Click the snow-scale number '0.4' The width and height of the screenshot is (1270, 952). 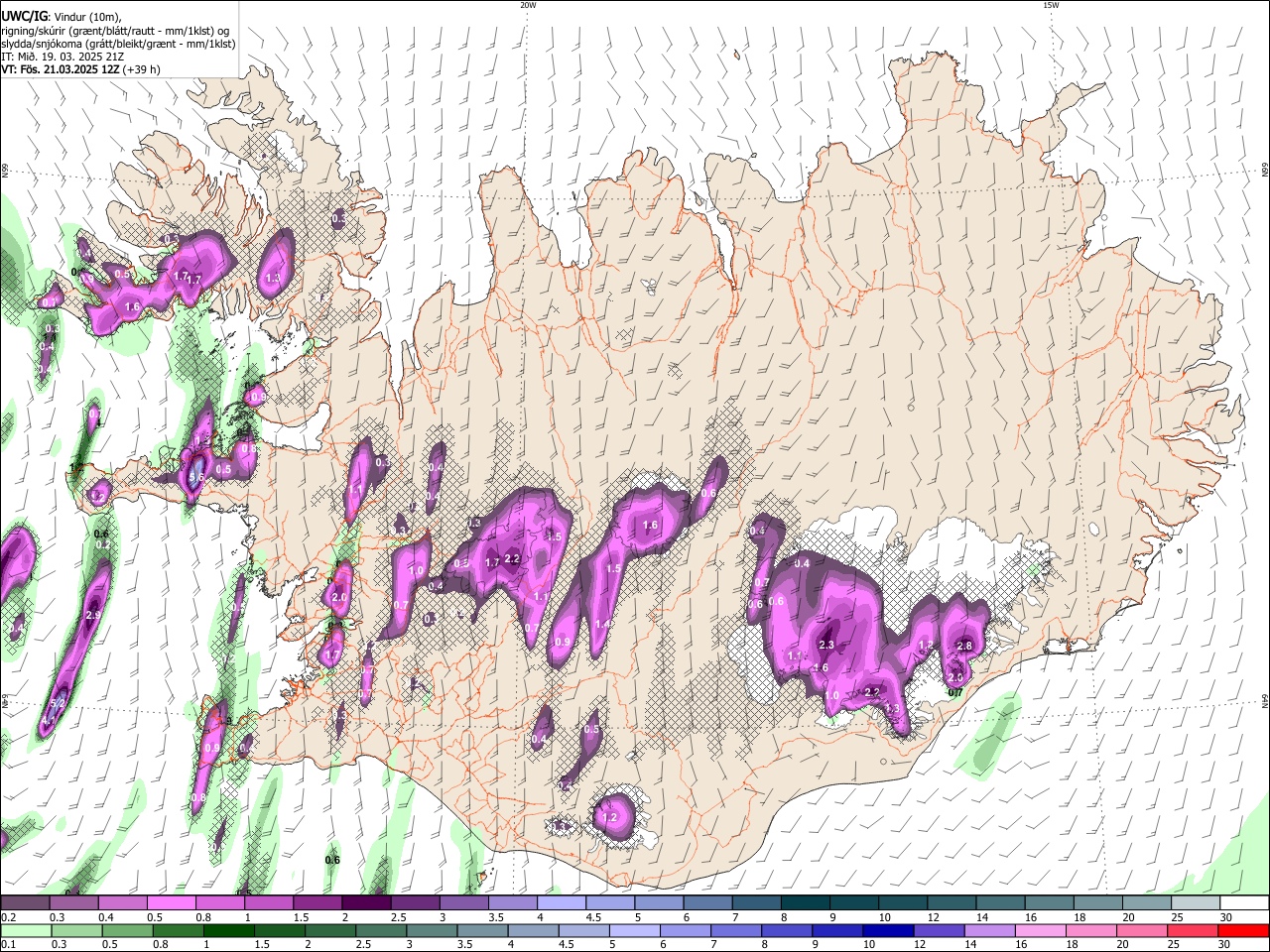[x=105, y=917]
